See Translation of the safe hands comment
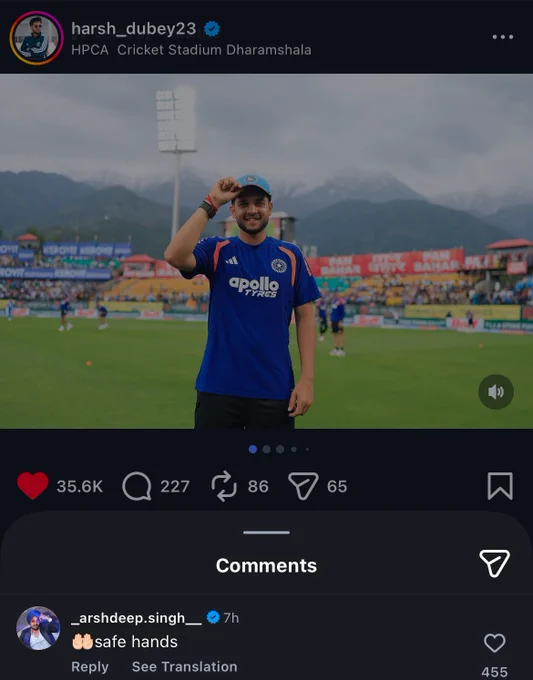 [184, 667]
